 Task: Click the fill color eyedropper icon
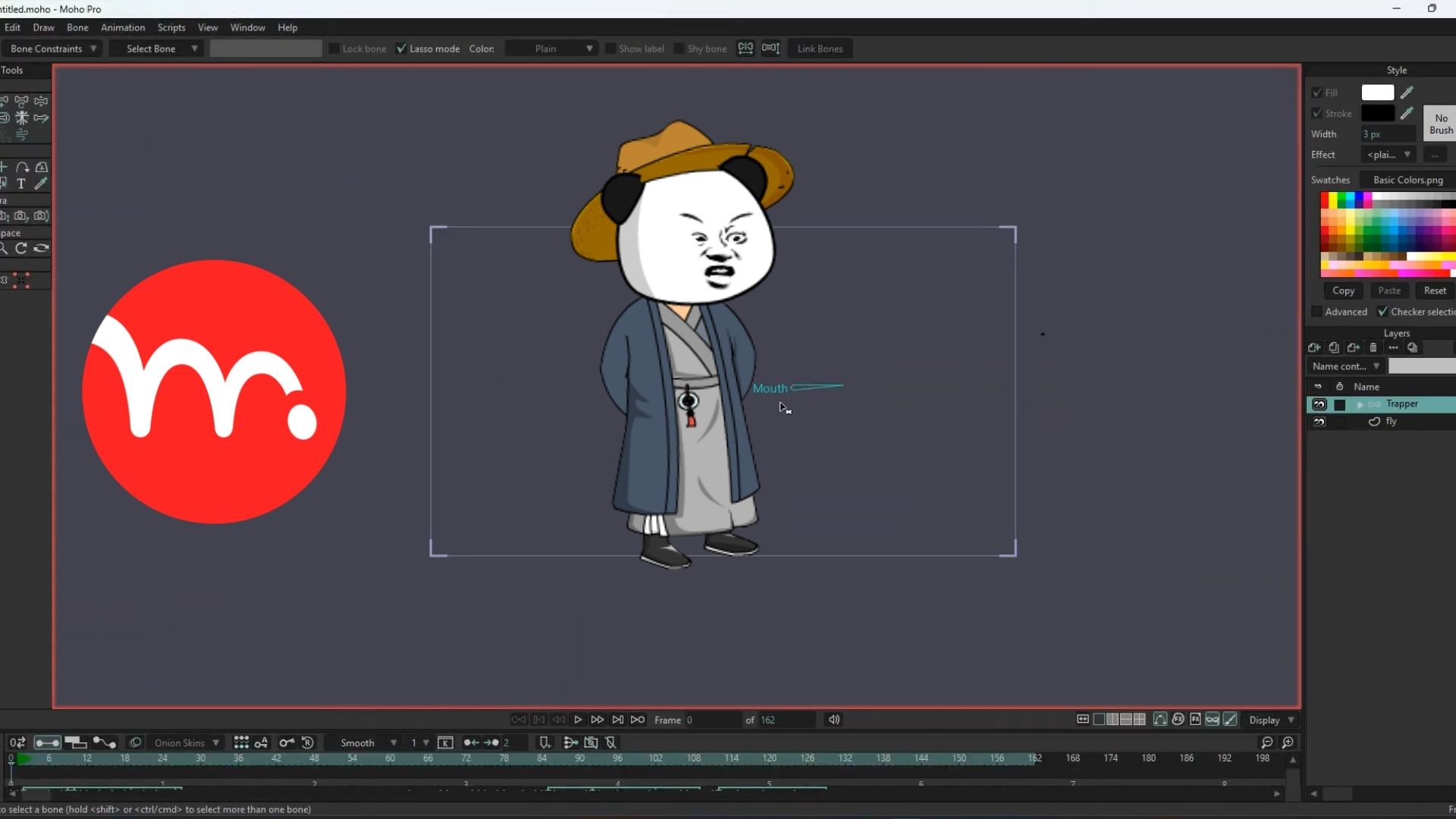[x=1407, y=93]
